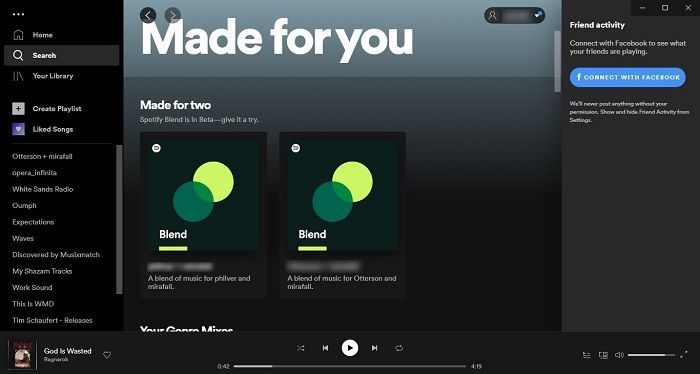Click the main content scrollbar
700x374 pixels.
click(557, 62)
